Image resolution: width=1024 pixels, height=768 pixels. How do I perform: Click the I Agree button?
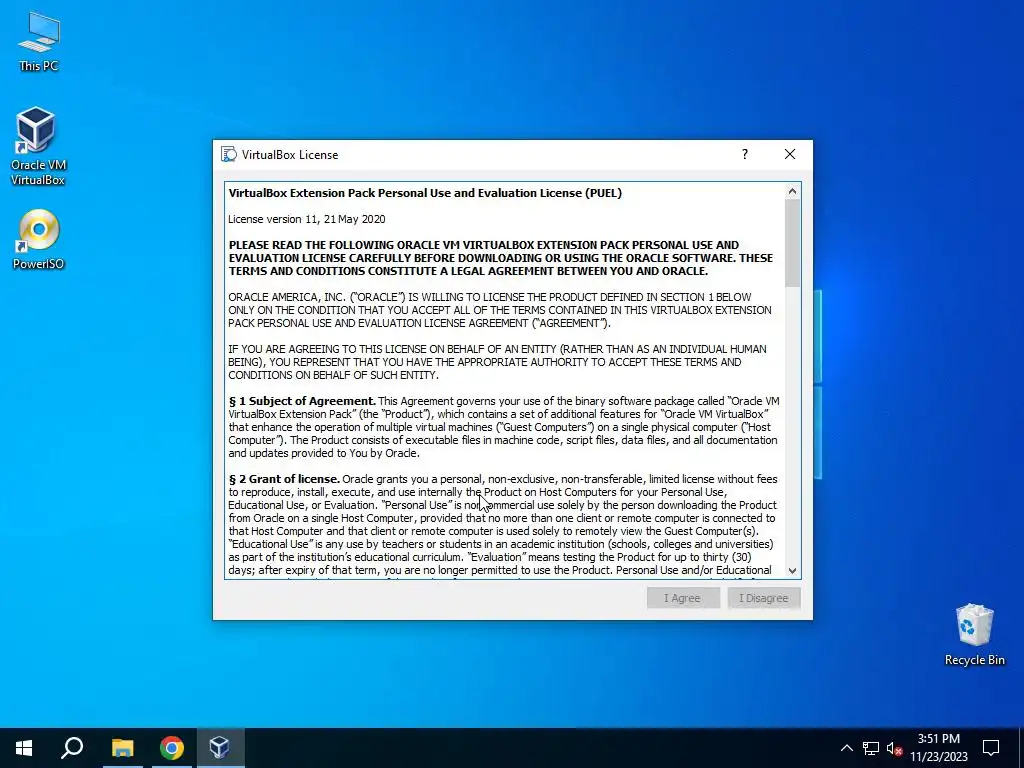(x=683, y=598)
